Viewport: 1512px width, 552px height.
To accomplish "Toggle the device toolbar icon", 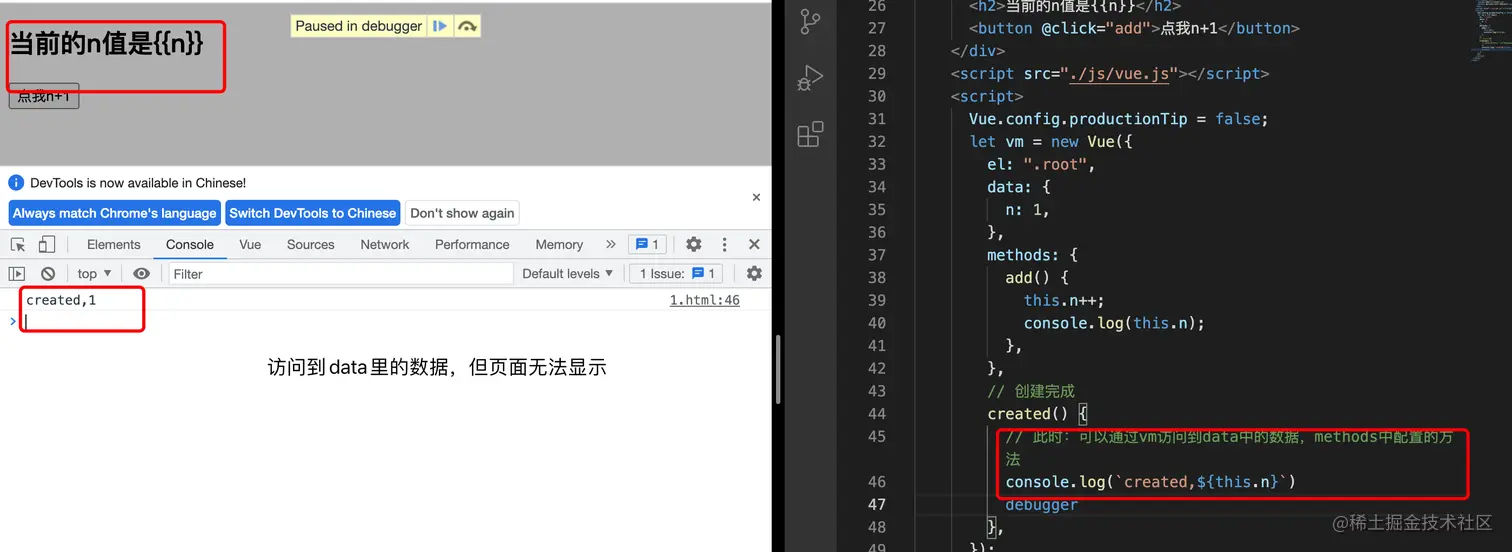I will (x=47, y=244).
